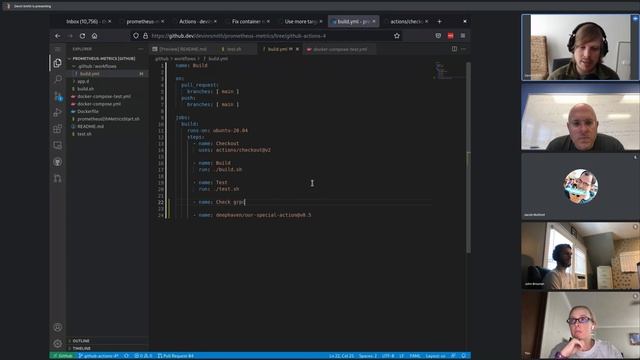Click the browser address bar URL

239,36
